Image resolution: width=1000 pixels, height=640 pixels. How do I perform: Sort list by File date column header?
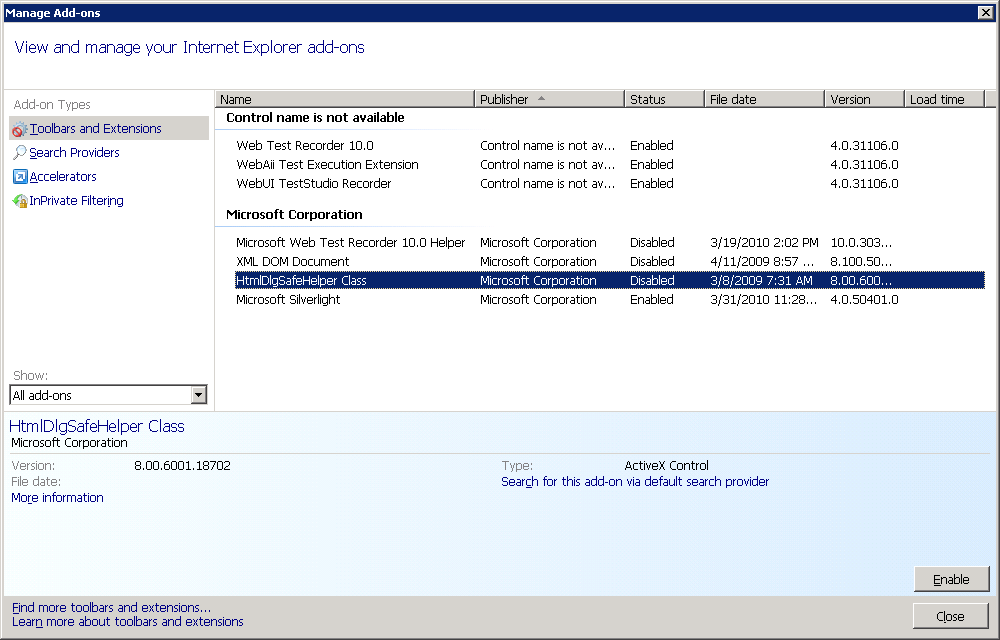(x=764, y=99)
